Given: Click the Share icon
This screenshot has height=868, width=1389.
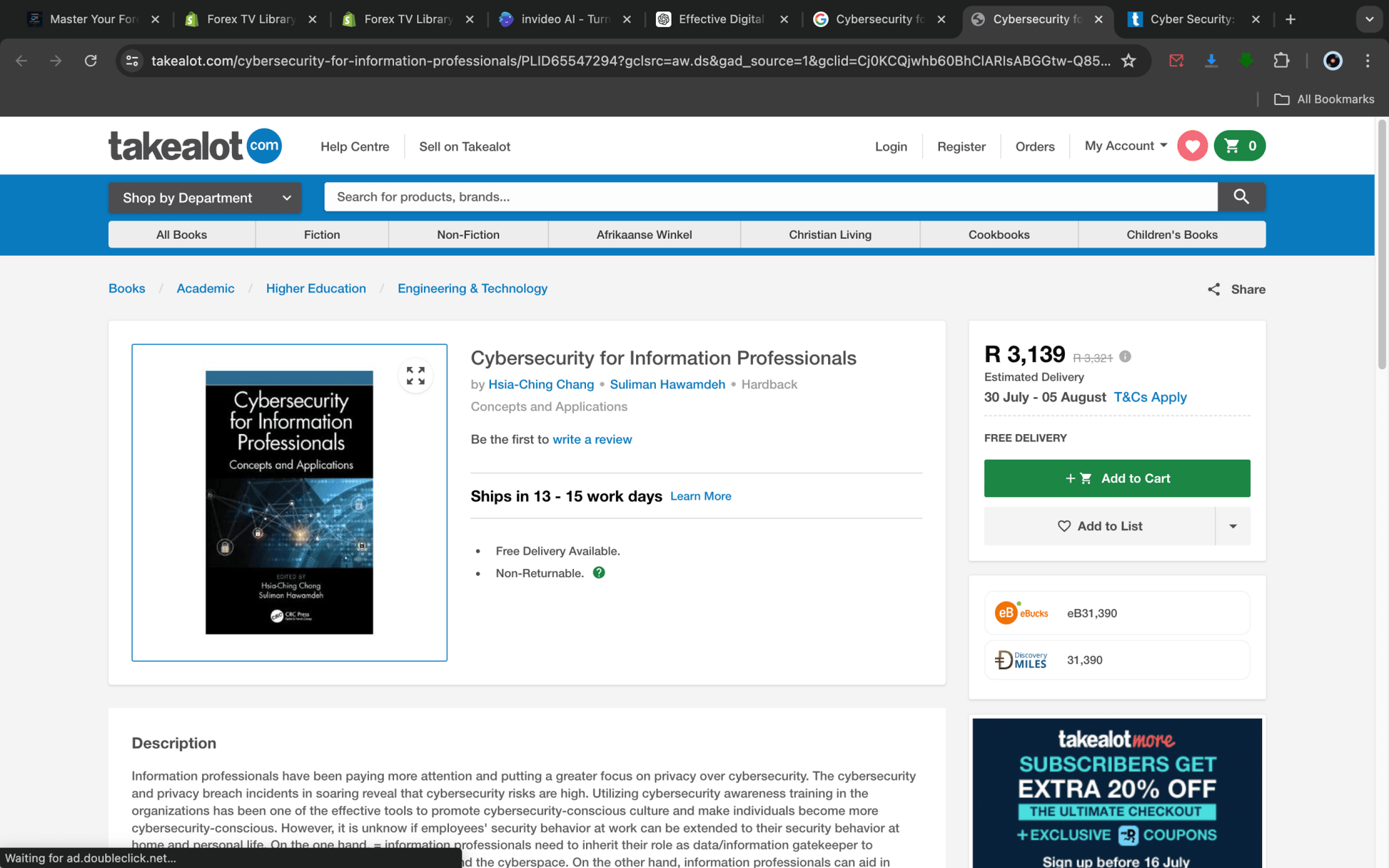Looking at the screenshot, I should [x=1213, y=289].
